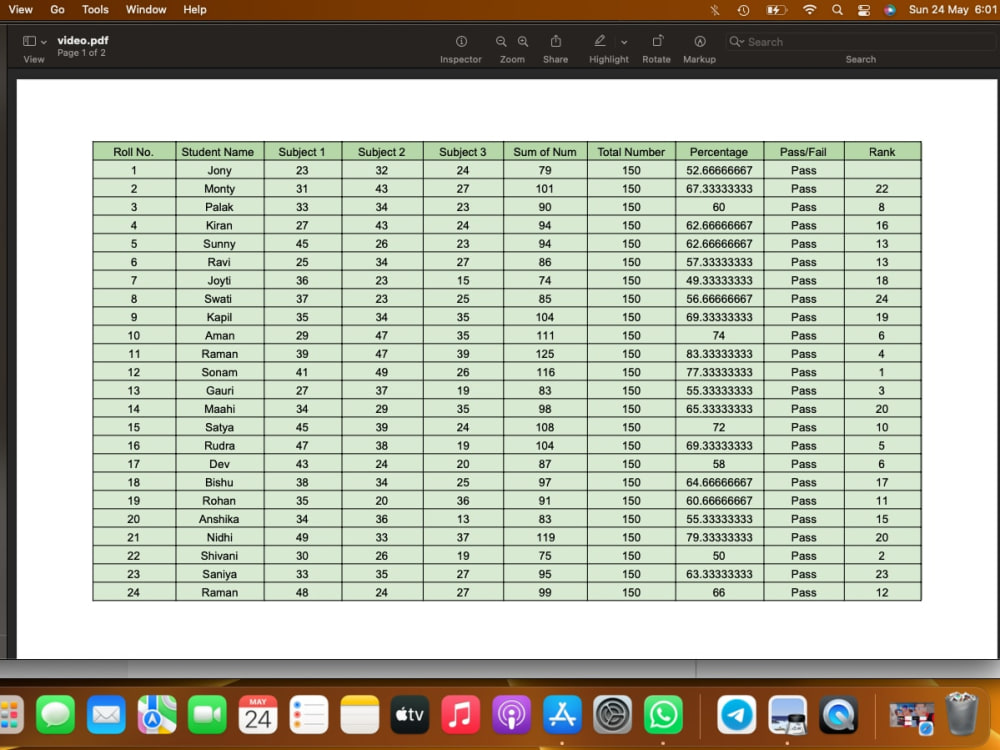The image size is (1000, 750).
Task: Click the zoom out magnifier
Action: point(501,41)
